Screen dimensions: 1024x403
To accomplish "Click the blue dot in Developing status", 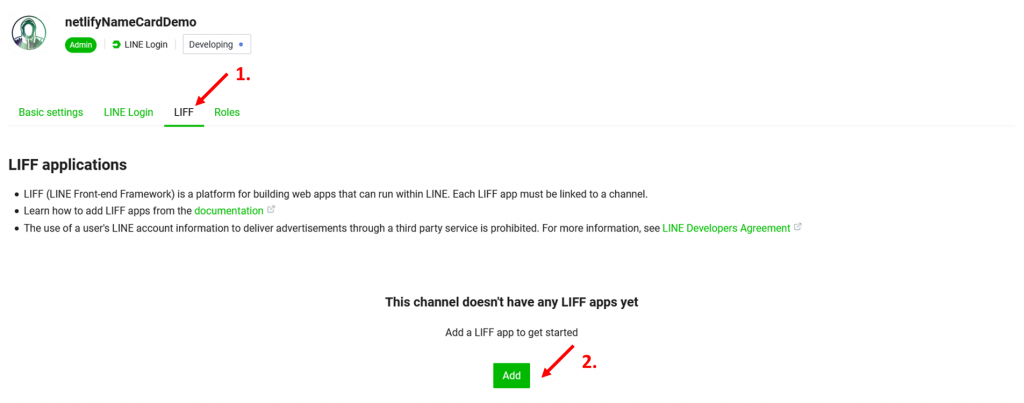I will click(241, 44).
